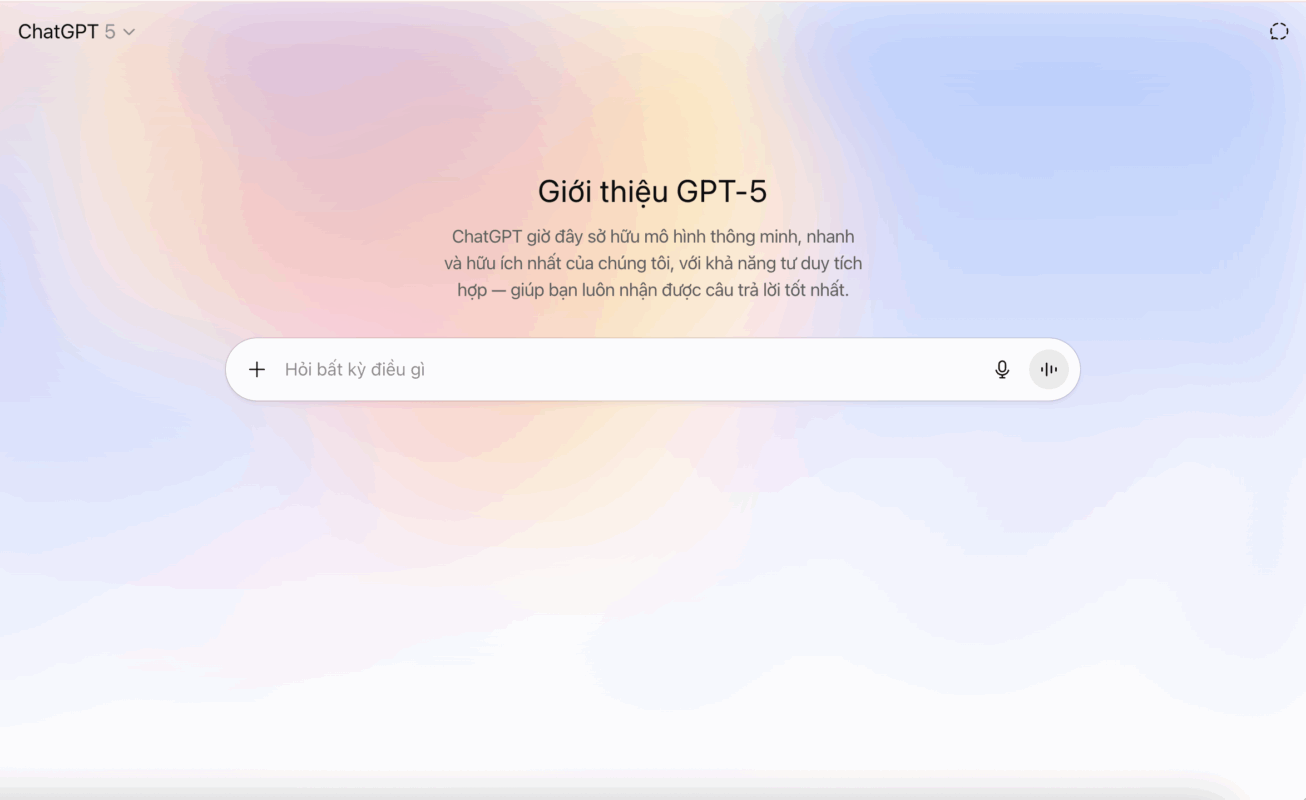Launch voice mode using the waveform icon

[x=1049, y=370]
